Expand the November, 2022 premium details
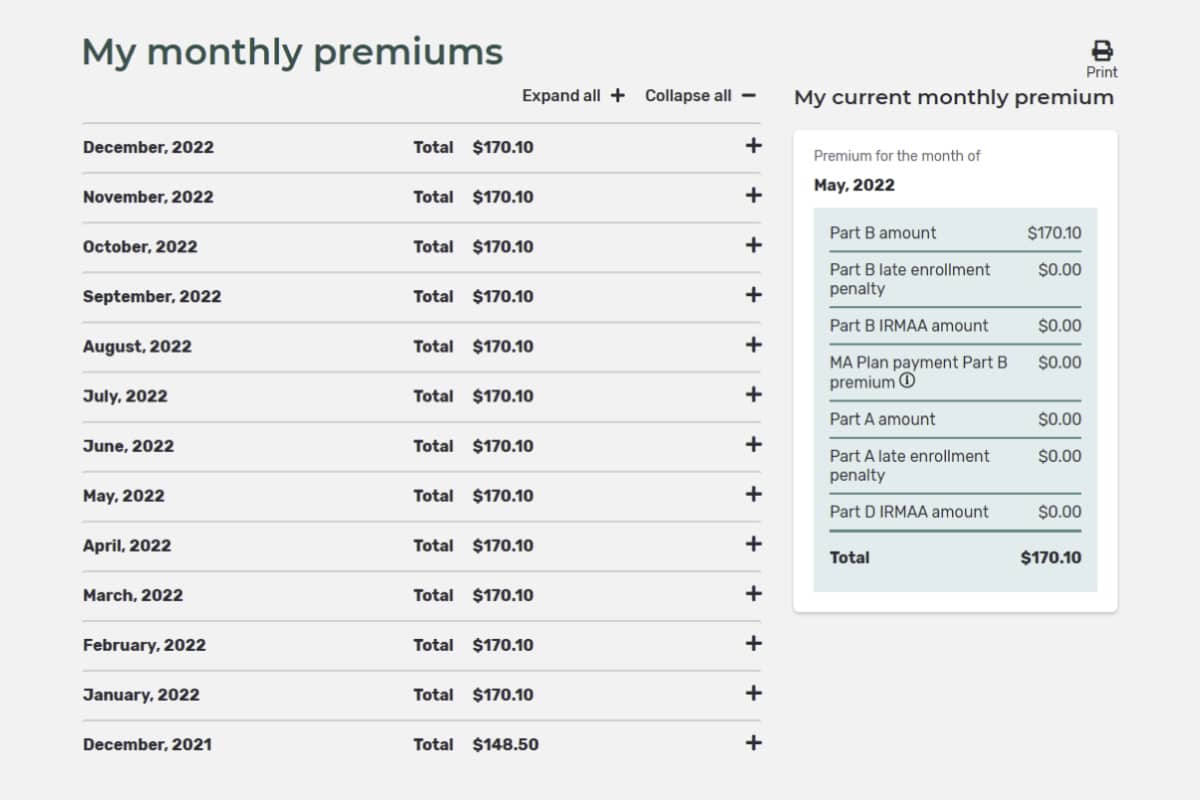The height and width of the screenshot is (800, 1200). [752, 196]
